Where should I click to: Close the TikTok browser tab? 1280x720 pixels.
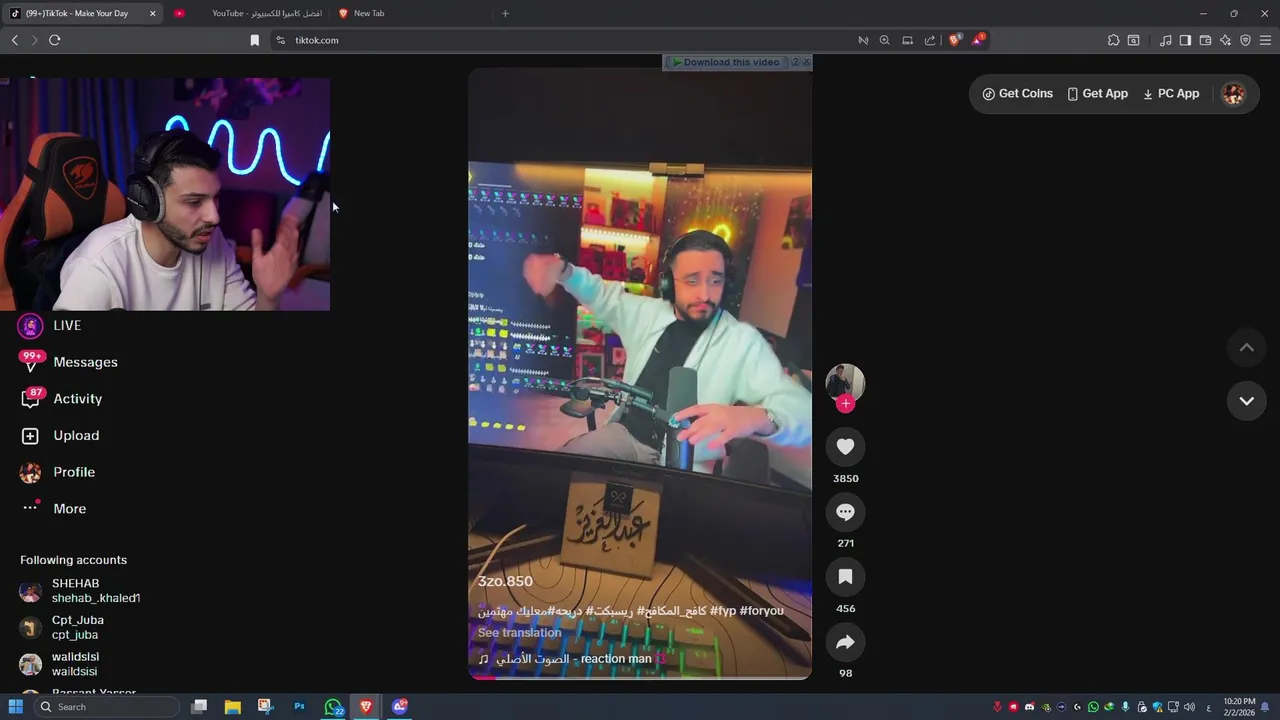(153, 13)
